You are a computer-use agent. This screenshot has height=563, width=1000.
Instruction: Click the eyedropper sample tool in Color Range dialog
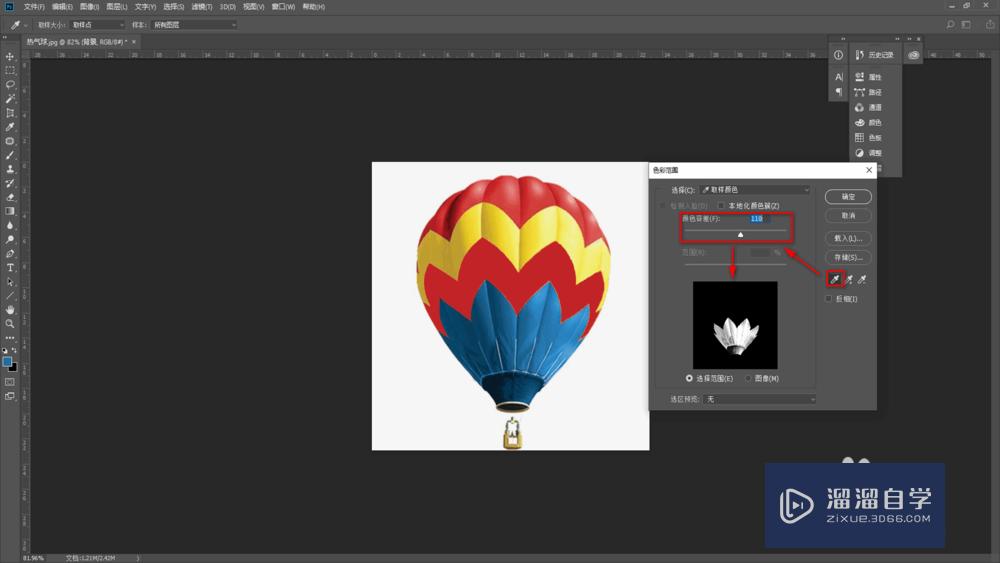834,280
